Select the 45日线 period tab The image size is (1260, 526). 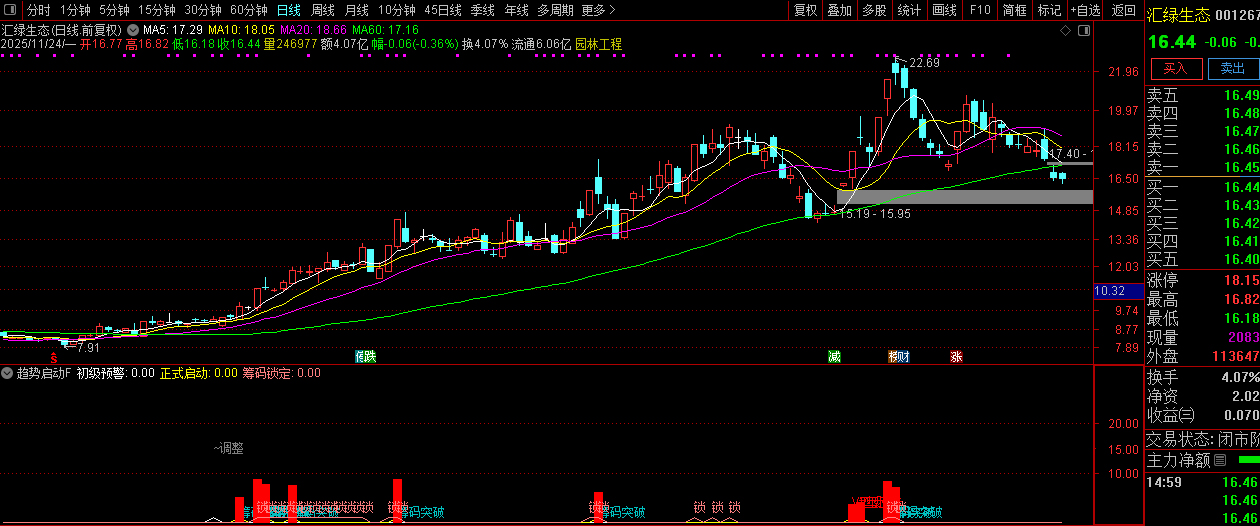coord(443,10)
